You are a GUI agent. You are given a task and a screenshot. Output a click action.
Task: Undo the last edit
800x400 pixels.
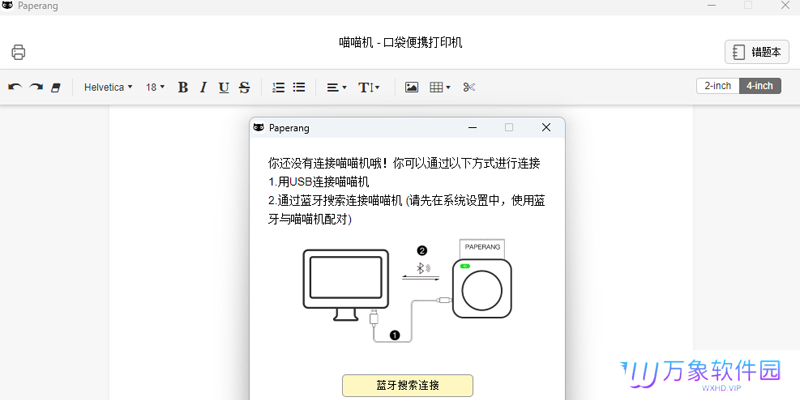click(x=15, y=87)
